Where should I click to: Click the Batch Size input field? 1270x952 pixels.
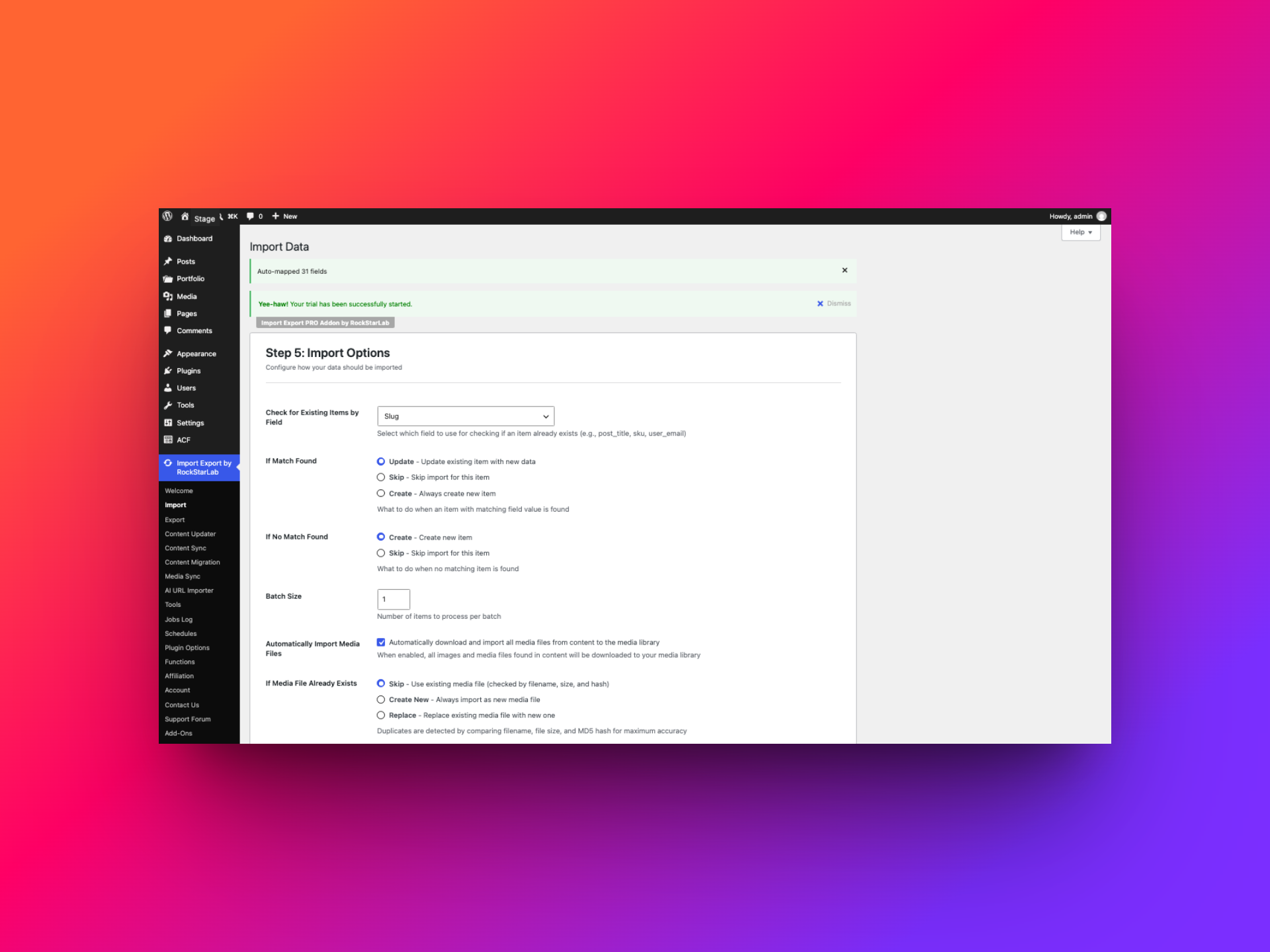tap(394, 599)
